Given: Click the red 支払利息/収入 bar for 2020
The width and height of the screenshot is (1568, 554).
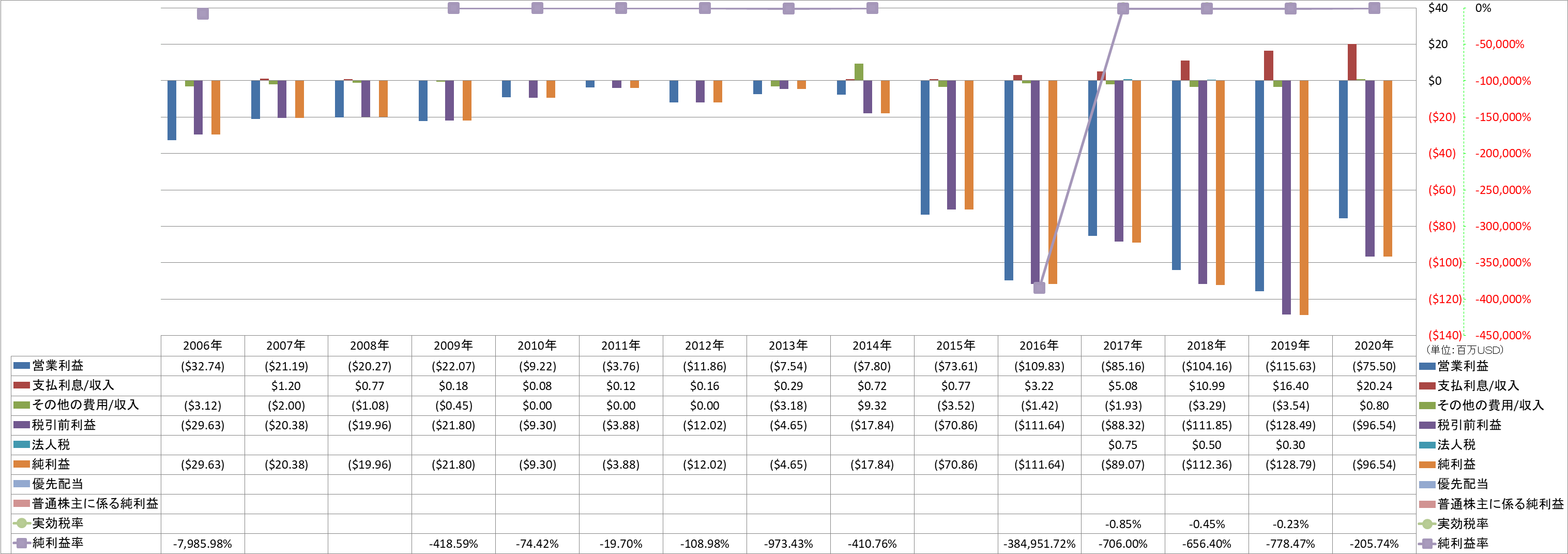Looking at the screenshot, I should coord(1352,62).
